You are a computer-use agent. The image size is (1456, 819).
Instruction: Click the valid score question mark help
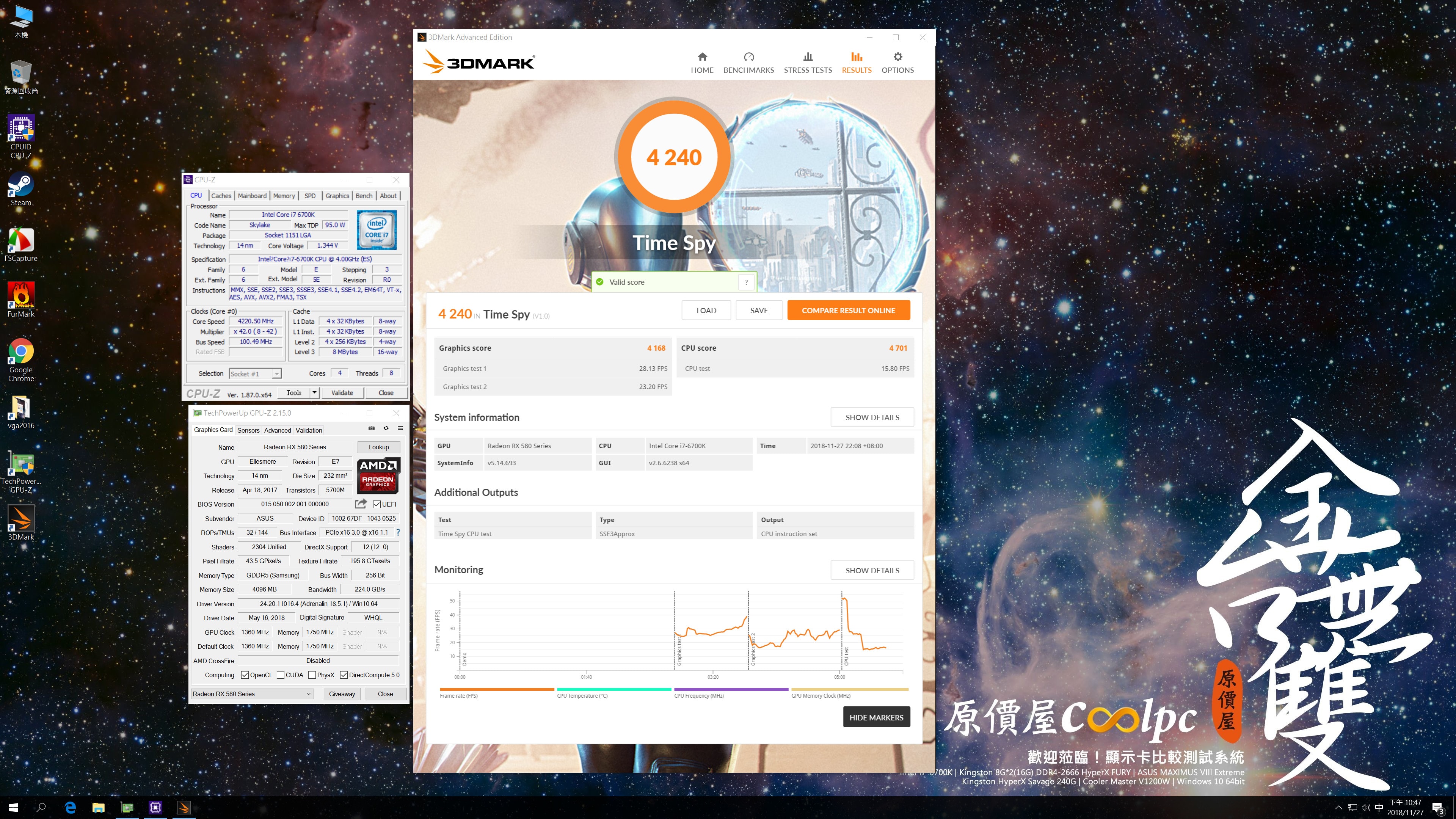[746, 282]
